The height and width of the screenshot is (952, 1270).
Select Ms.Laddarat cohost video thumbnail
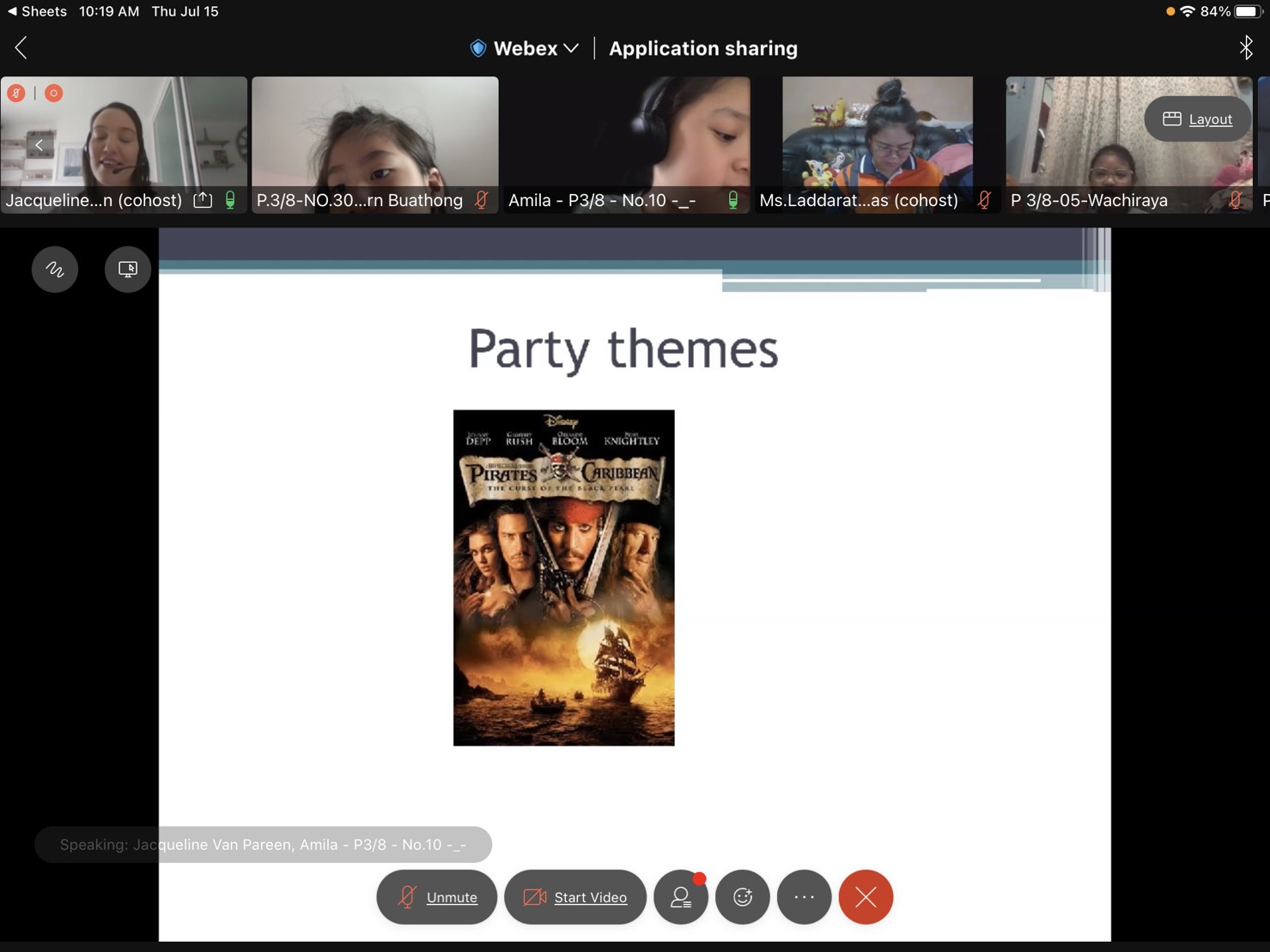tap(878, 144)
